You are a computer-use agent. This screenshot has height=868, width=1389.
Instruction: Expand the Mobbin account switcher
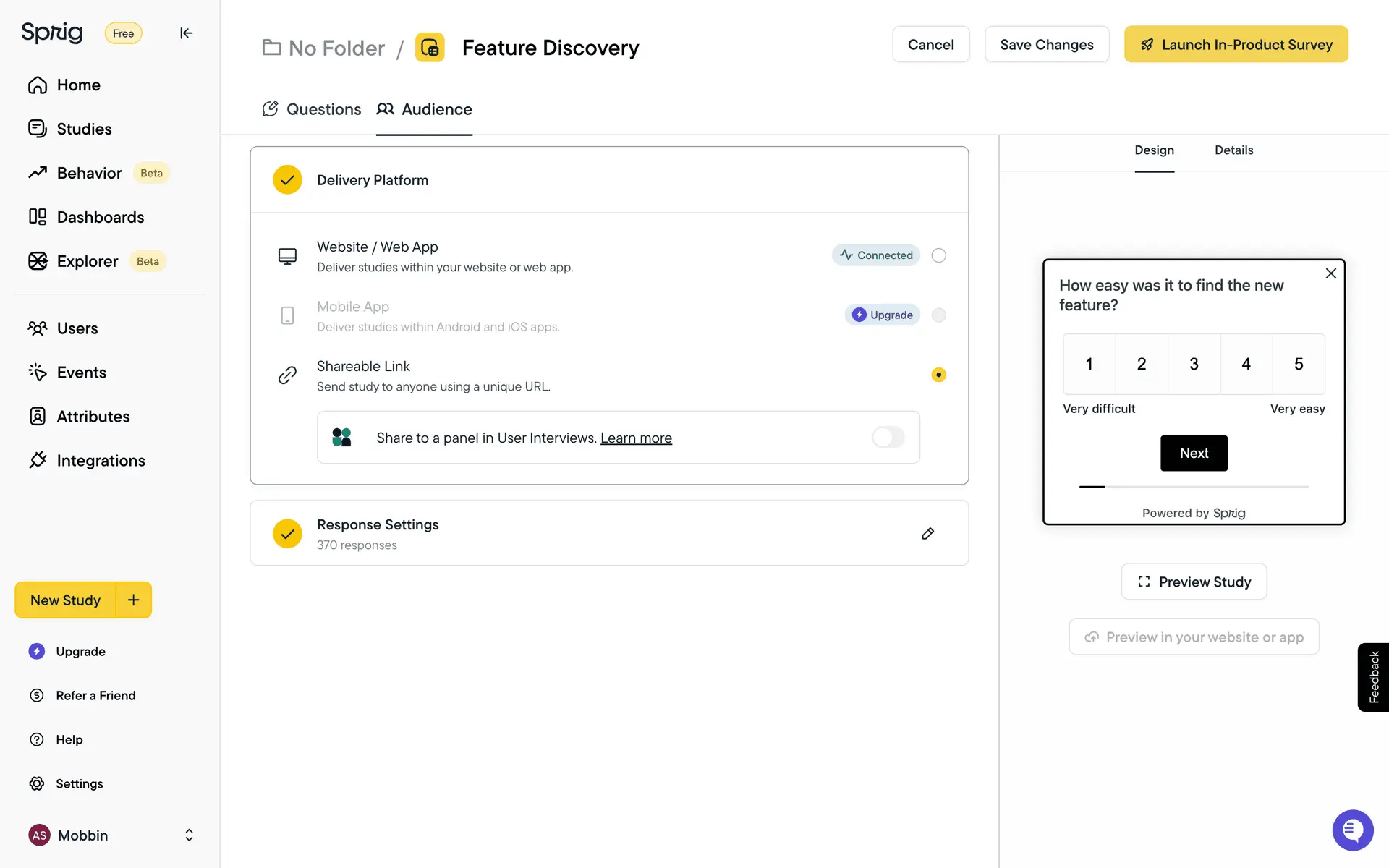tap(189, 835)
